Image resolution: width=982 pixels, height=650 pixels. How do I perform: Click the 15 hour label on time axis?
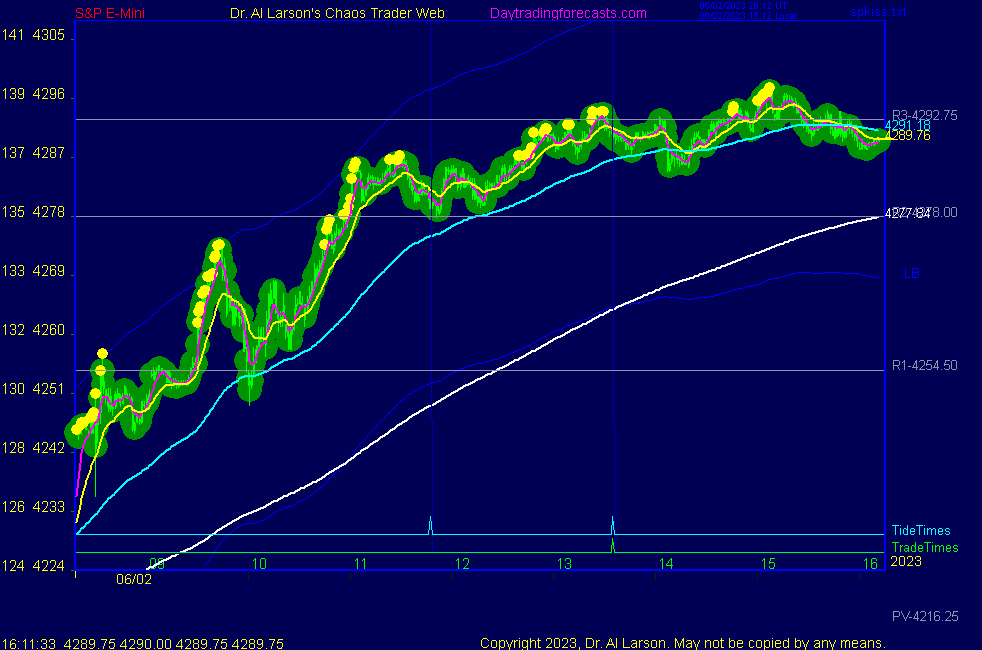[x=768, y=564]
